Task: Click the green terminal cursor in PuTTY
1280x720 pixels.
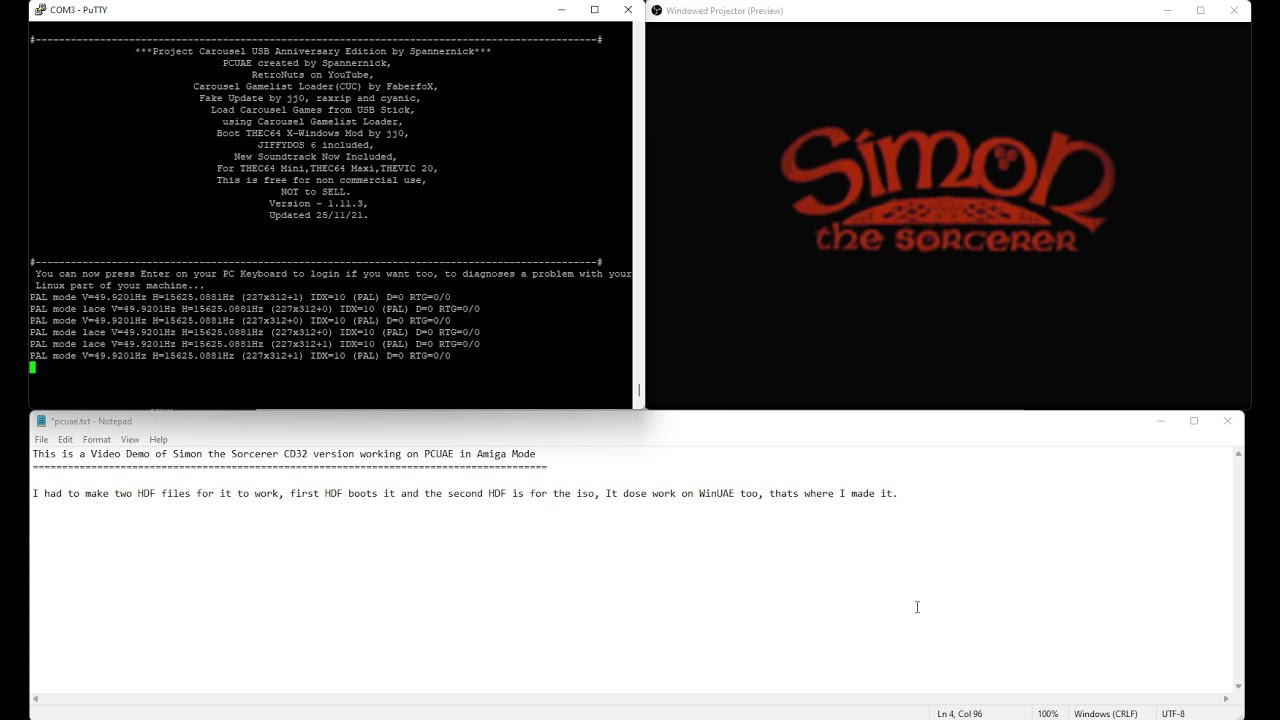Action: coord(33,368)
